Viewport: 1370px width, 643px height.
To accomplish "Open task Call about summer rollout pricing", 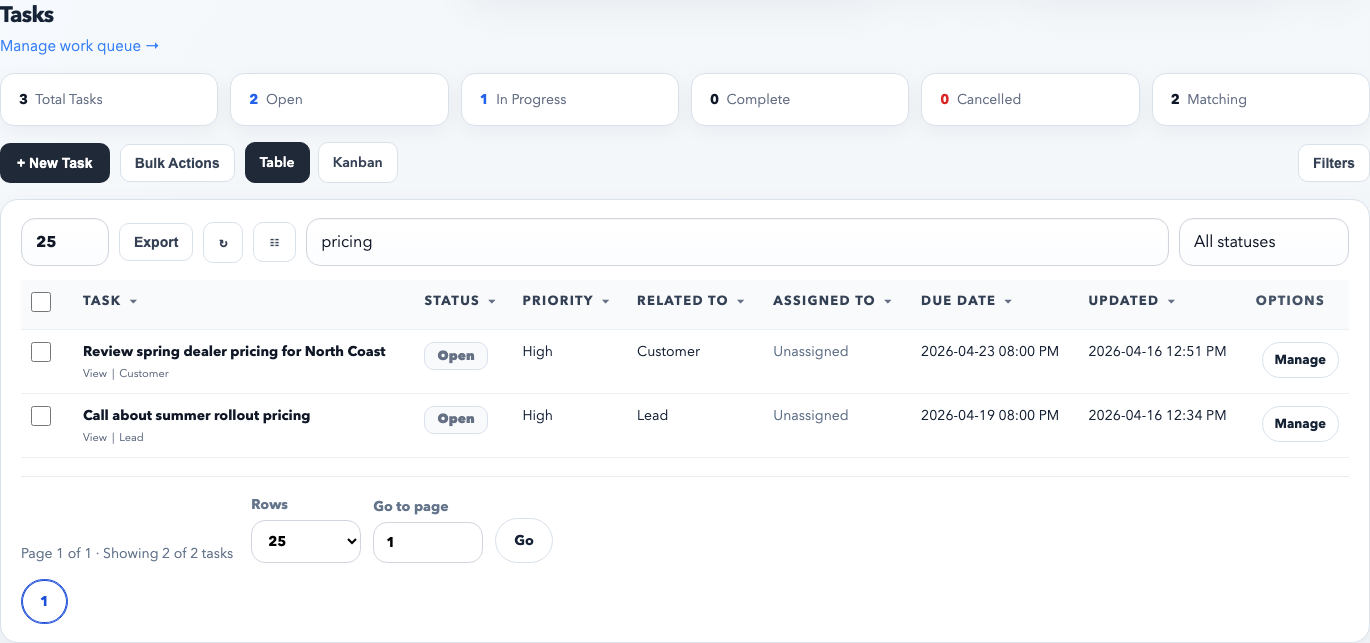I will coord(196,415).
